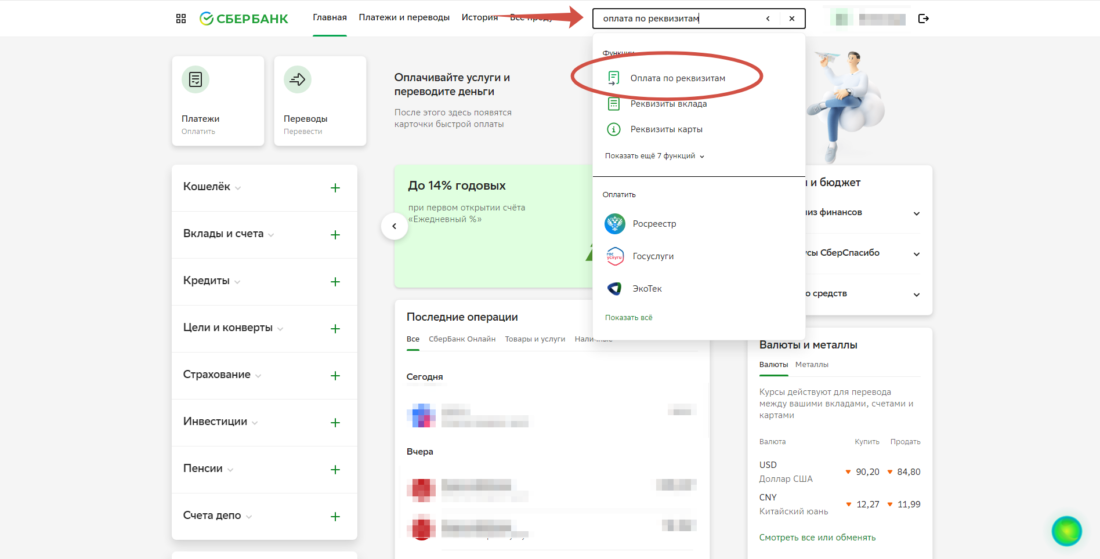Expand the Страхование section chevron
This screenshot has height=559, width=1100.
[x=258, y=376]
